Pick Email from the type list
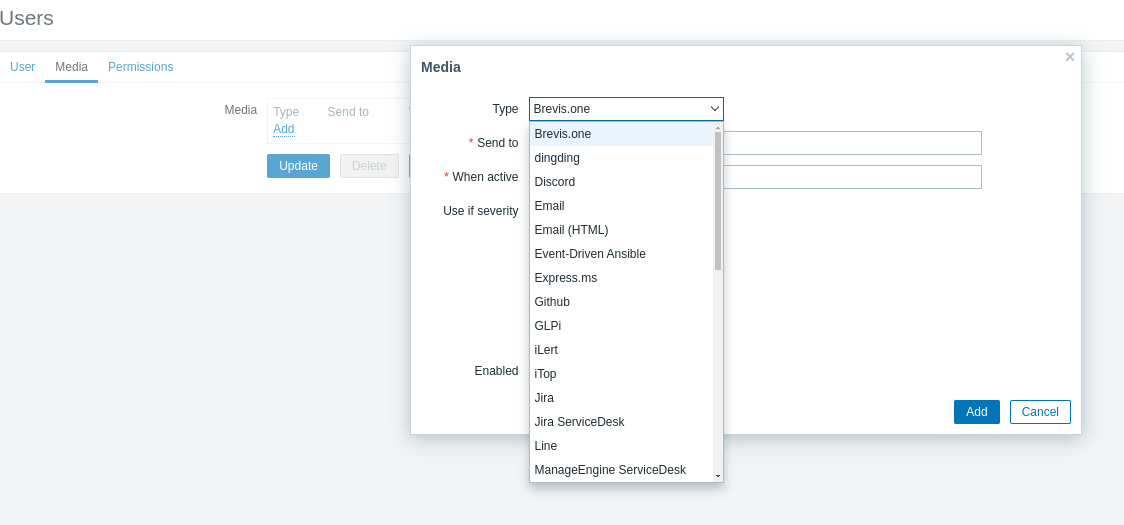 coord(621,206)
